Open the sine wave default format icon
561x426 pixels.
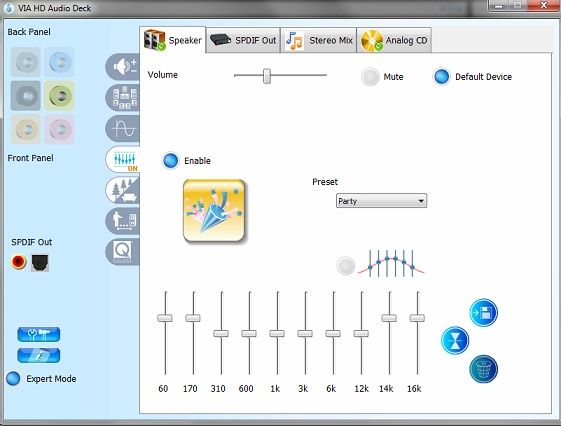[x=122, y=128]
